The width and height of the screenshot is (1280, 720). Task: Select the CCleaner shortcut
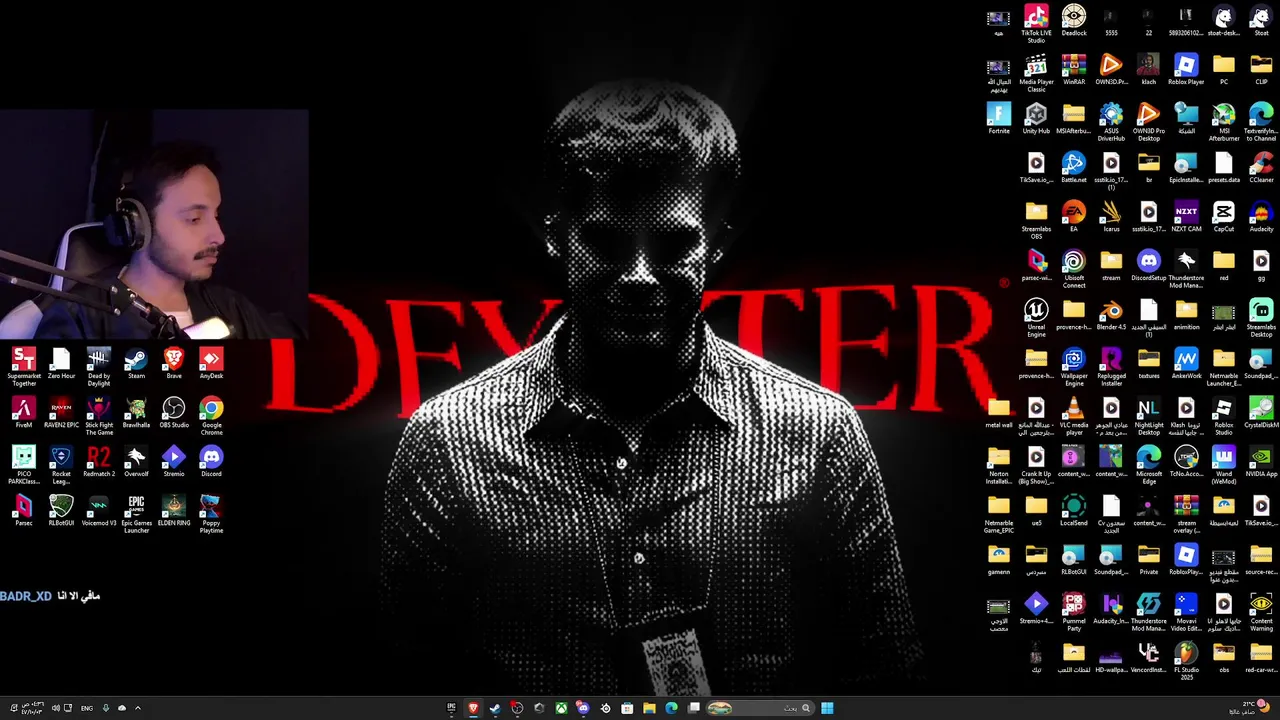tap(1261, 168)
